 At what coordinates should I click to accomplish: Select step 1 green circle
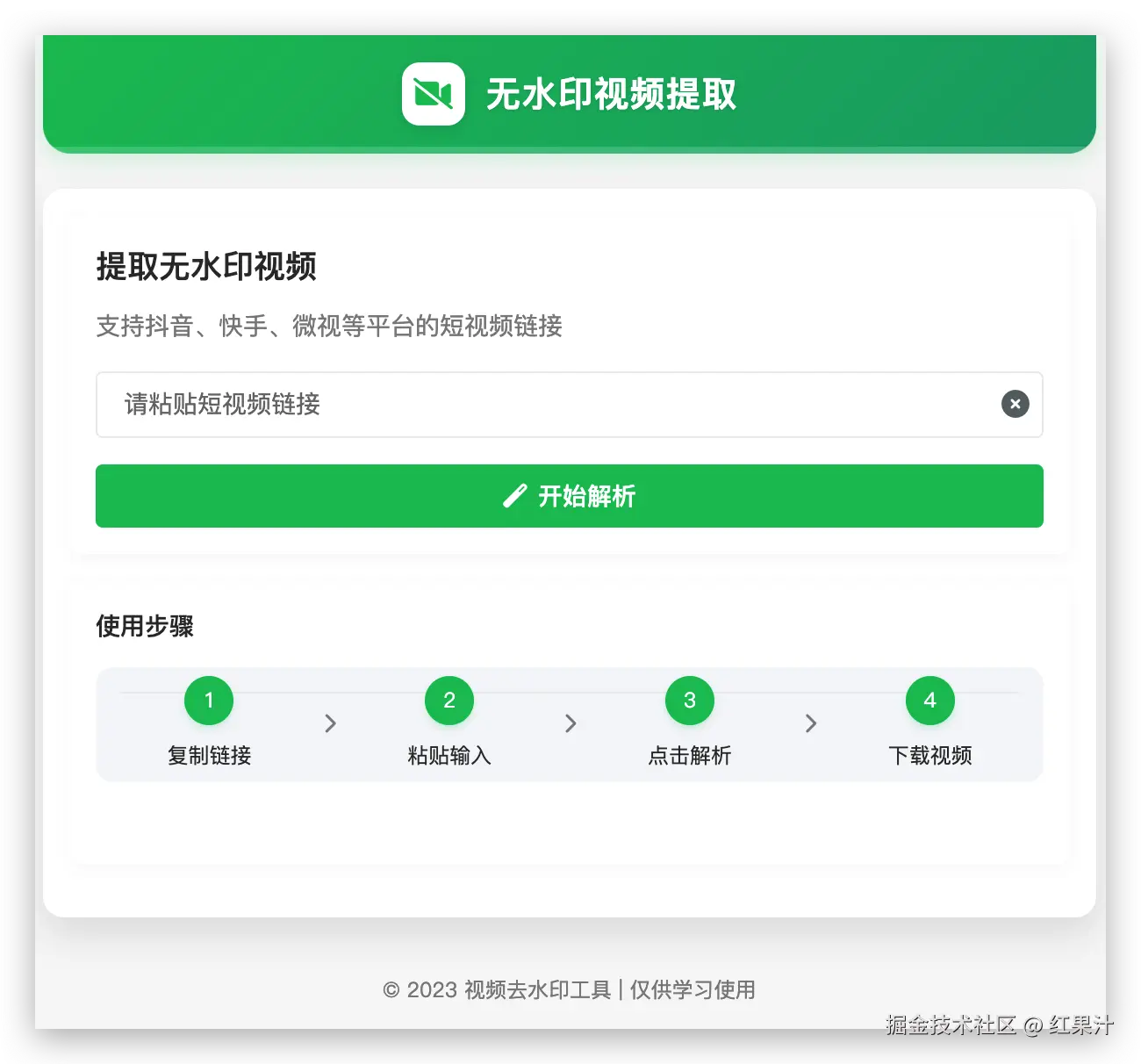pyautogui.click(x=209, y=701)
